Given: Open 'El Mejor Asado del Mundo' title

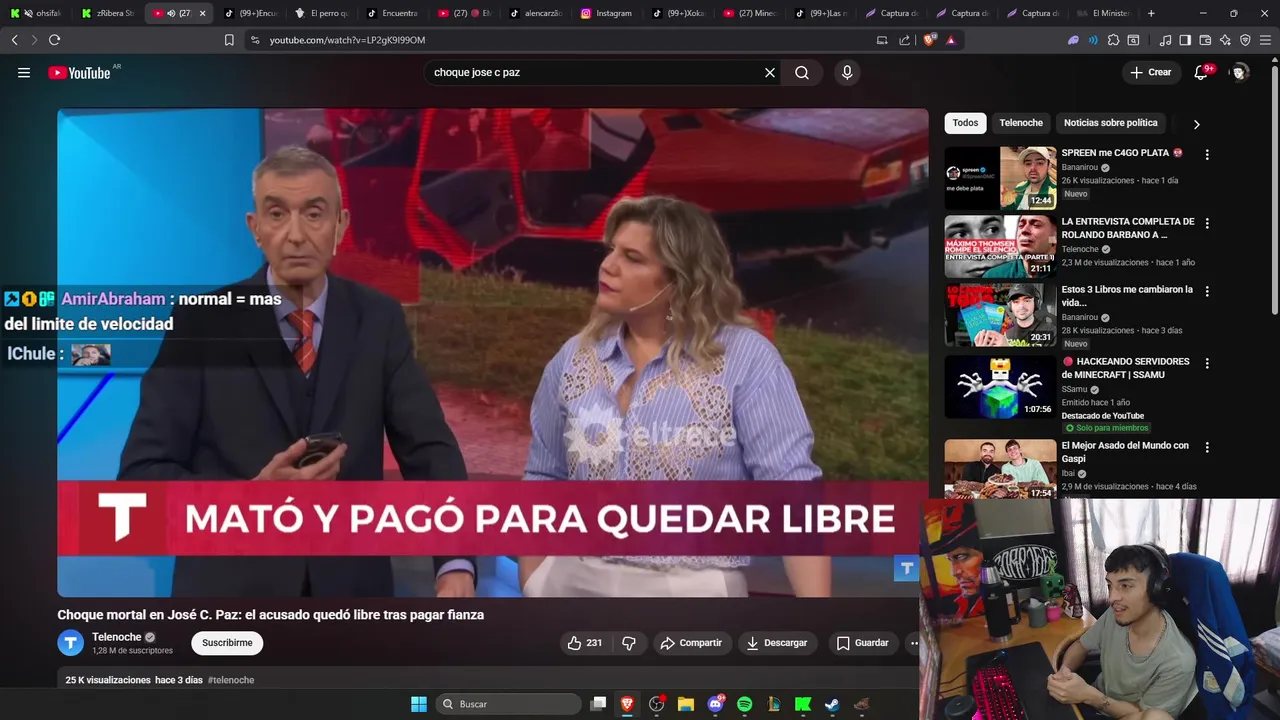Looking at the screenshot, I should 1125,452.
